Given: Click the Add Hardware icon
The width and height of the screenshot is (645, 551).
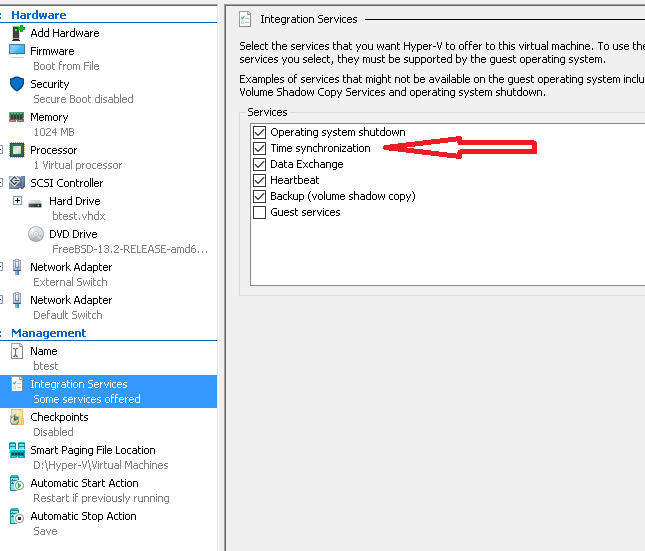Looking at the screenshot, I should (17, 33).
